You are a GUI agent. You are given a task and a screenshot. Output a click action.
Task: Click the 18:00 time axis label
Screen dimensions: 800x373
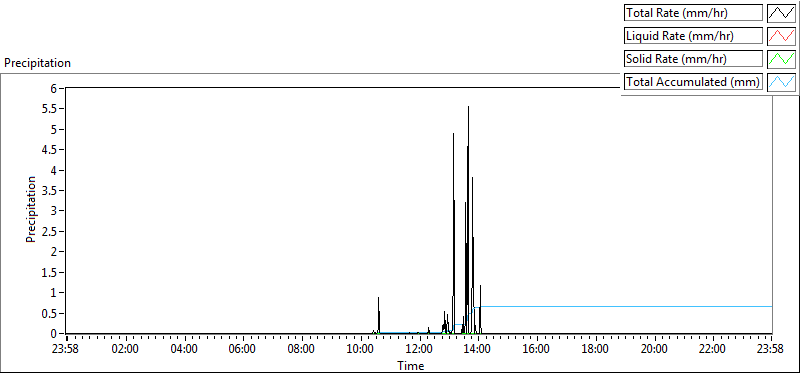point(595,350)
